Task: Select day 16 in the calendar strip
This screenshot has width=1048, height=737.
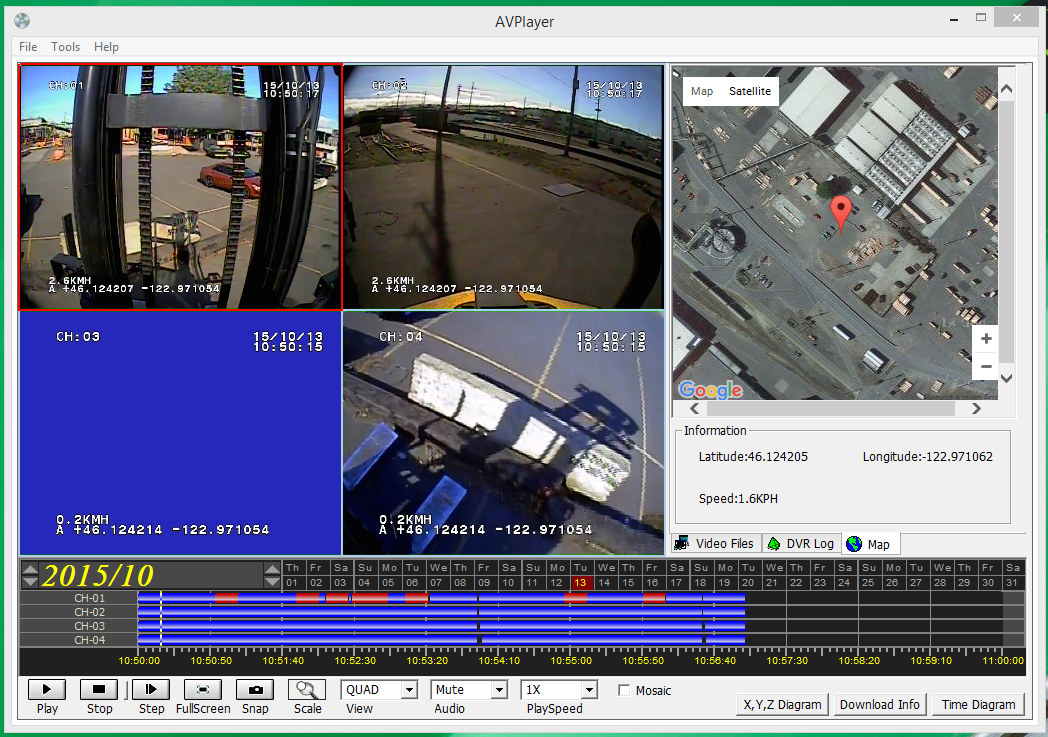Action: [652, 582]
